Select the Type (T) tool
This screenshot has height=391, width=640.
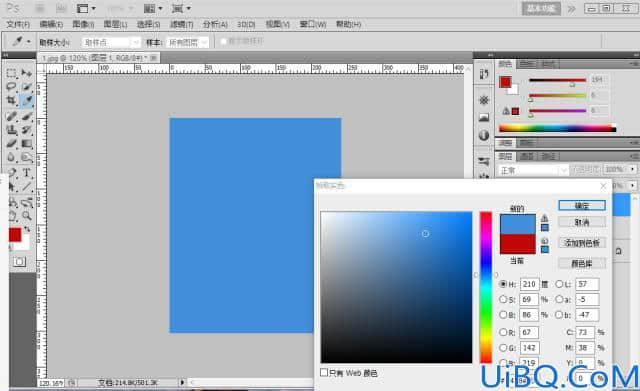[27, 173]
